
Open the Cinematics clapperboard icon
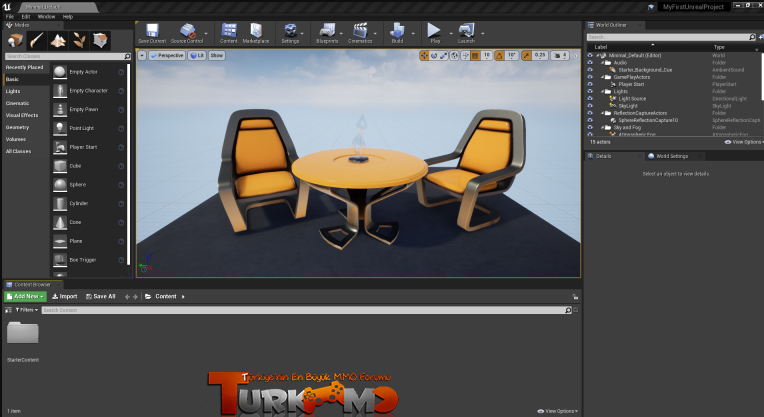[x=360, y=31]
